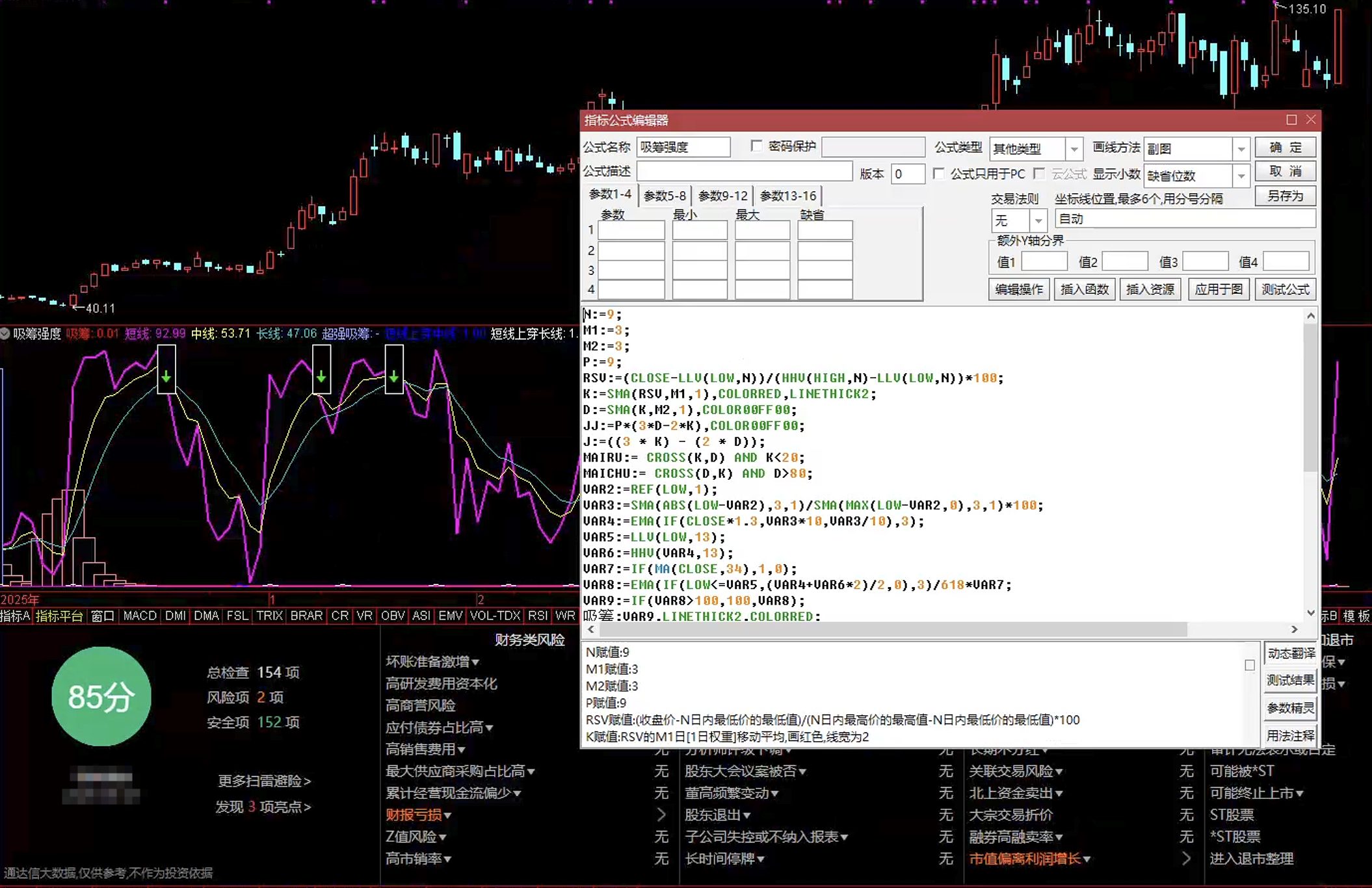Click the 插入函数 button
1372x888 pixels.
click(1085, 289)
